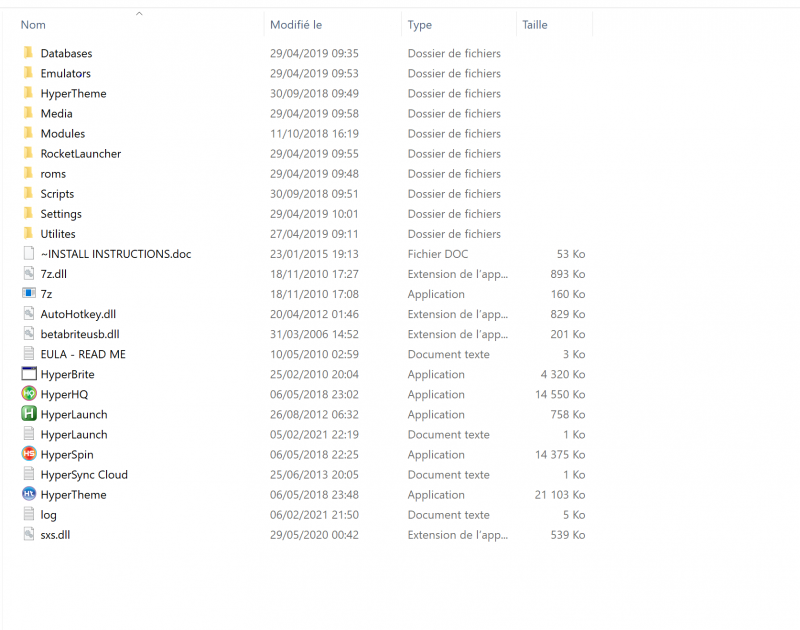Click the DLL icon beside betabriteusb.dll

pyautogui.click(x=29, y=334)
